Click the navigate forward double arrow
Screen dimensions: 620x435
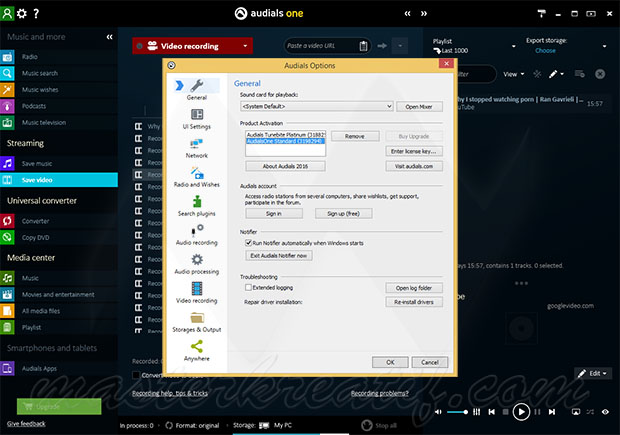[x=424, y=13]
